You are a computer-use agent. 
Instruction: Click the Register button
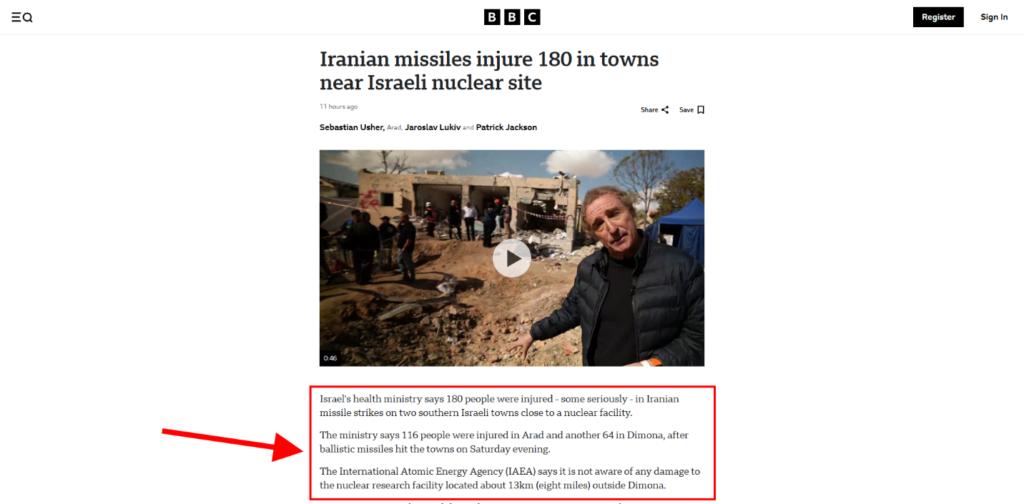click(x=938, y=17)
